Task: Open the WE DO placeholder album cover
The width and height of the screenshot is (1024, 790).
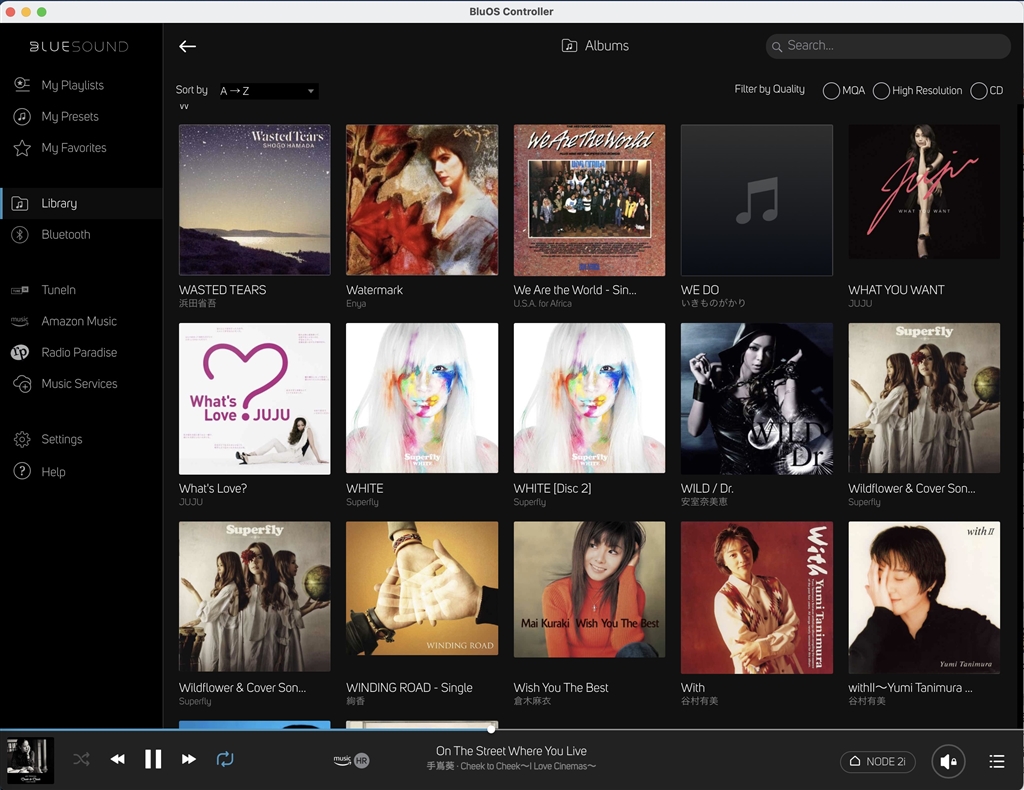Action: pos(757,200)
